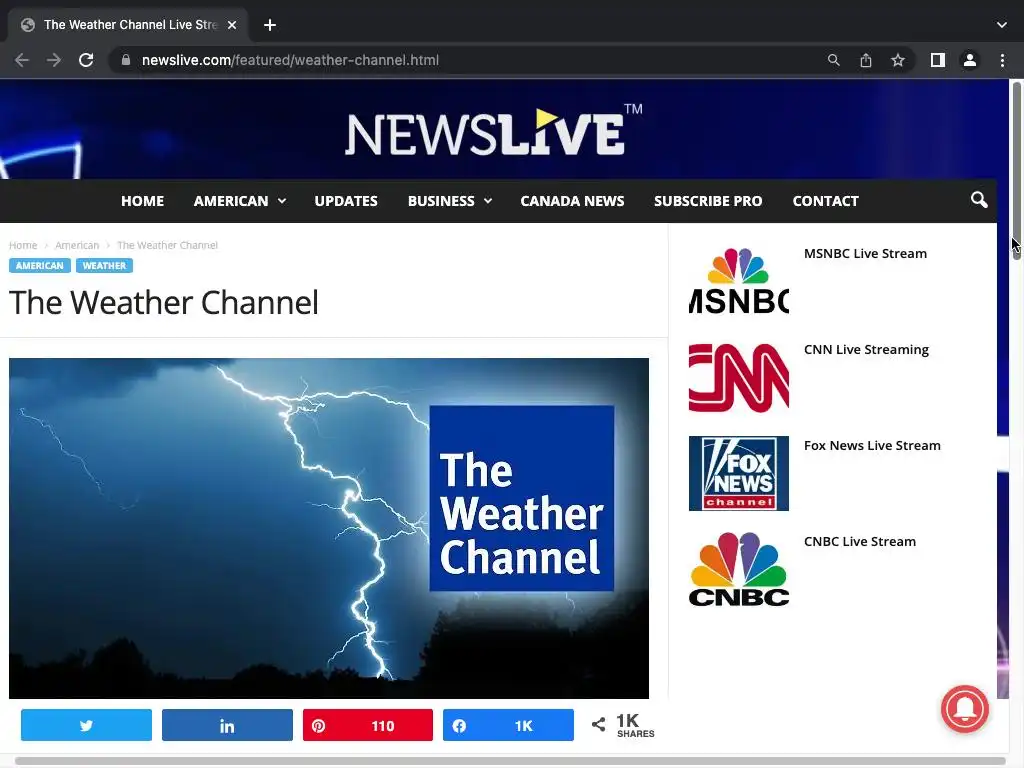Viewport: 1024px width, 768px height.
Task: Click the 1K SHARES count
Action: coord(635,725)
